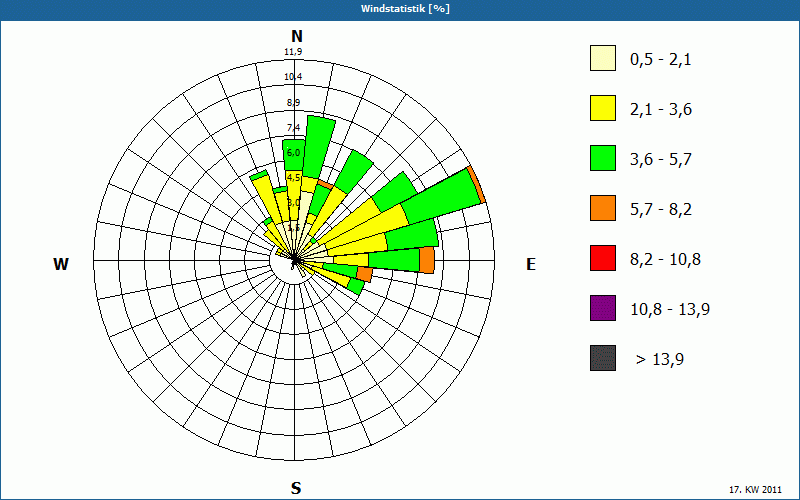Screen dimensions: 800x500
Task: Click the tall green north-northeast wind bar
Action: (x=319, y=147)
